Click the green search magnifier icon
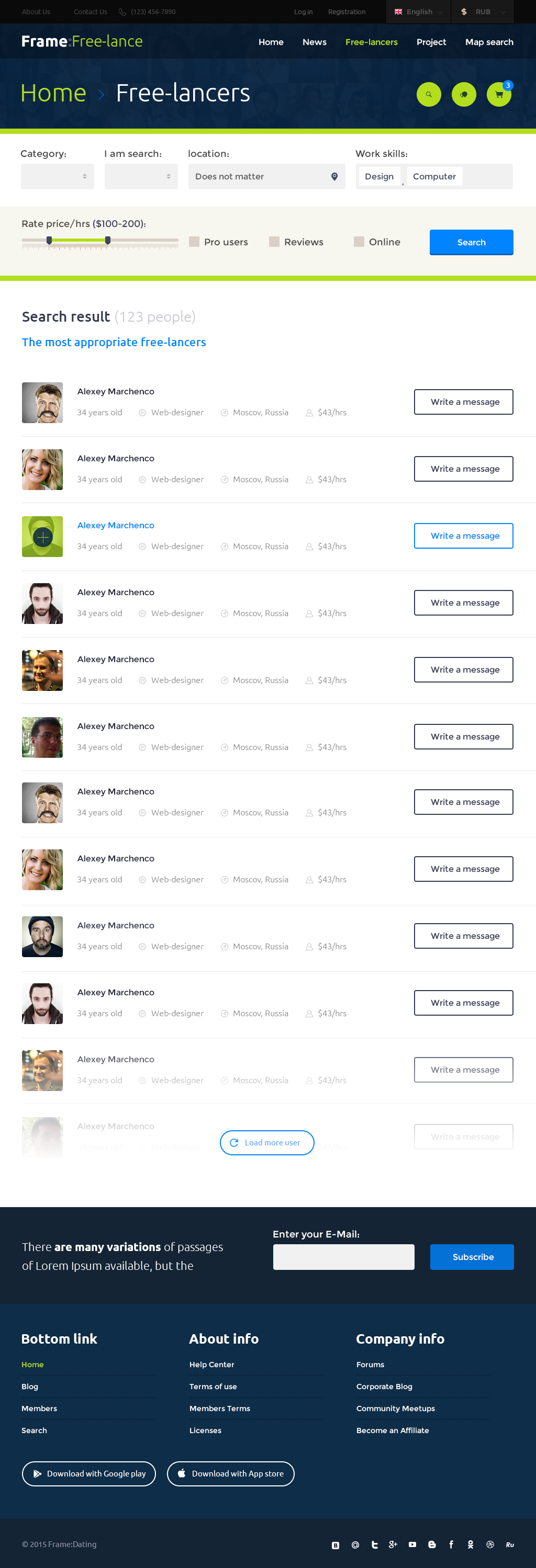536x1568 pixels. click(x=428, y=94)
